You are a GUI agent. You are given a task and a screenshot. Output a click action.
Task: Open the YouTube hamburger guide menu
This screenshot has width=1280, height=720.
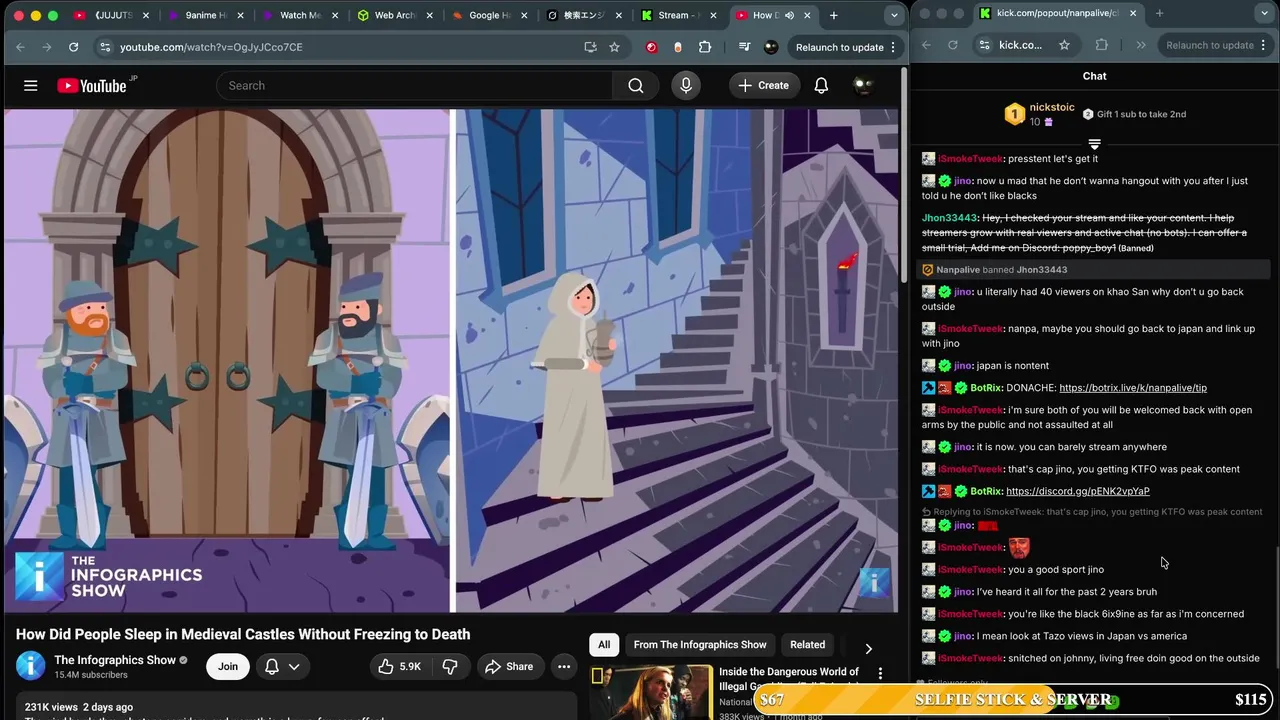(x=31, y=86)
